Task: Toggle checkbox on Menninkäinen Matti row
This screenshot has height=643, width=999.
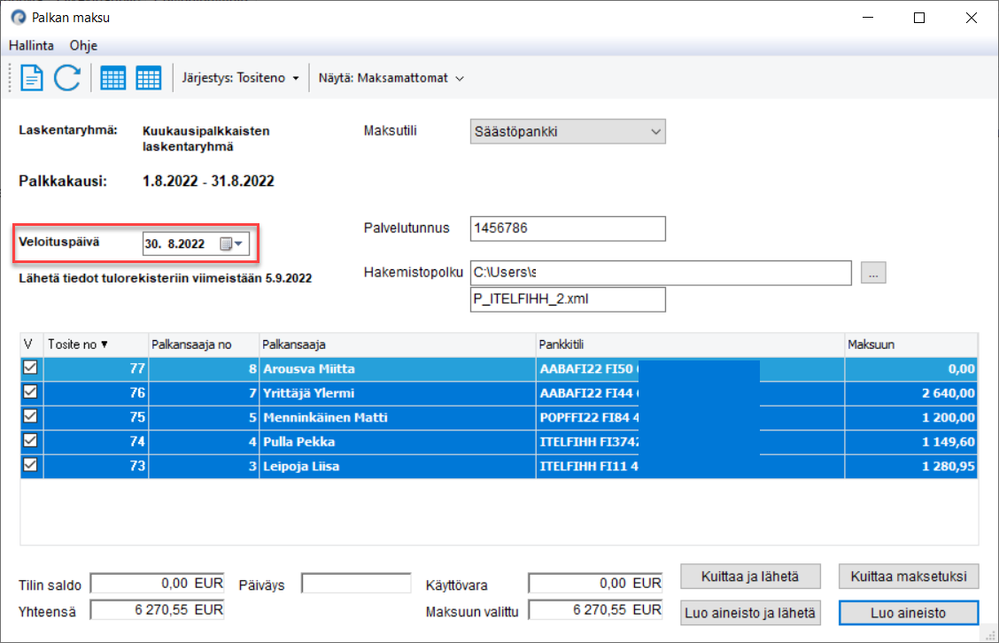Action: tap(30, 417)
